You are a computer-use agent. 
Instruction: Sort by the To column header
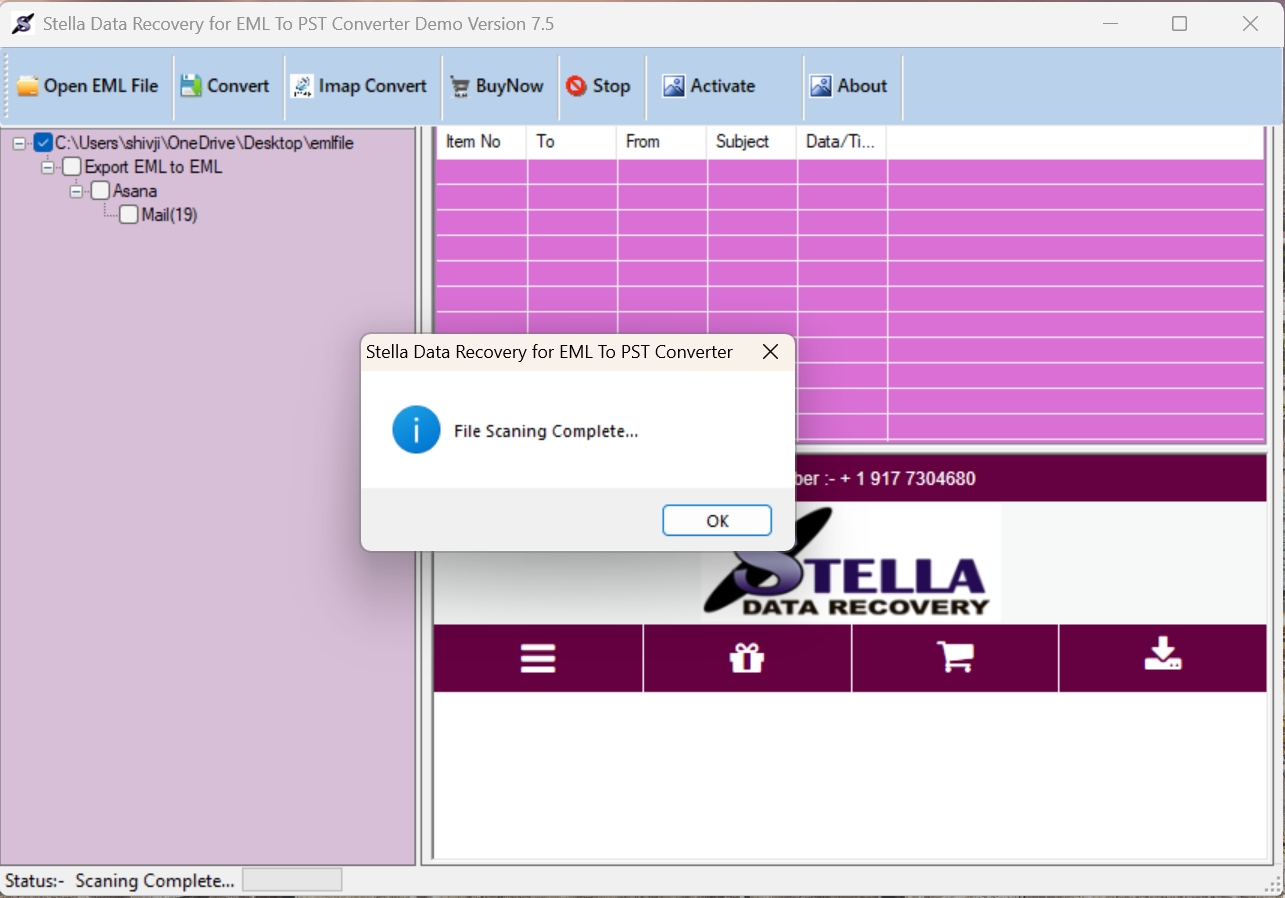tap(572, 142)
